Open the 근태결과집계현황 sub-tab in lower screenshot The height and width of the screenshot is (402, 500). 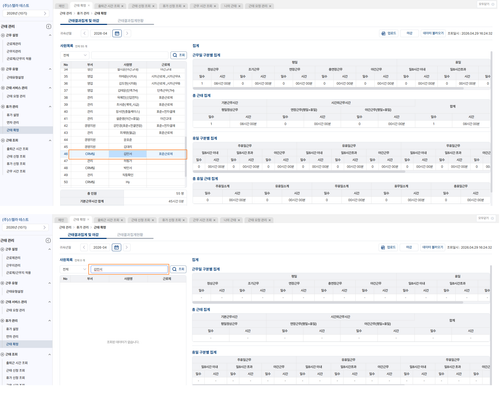point(130,235)
